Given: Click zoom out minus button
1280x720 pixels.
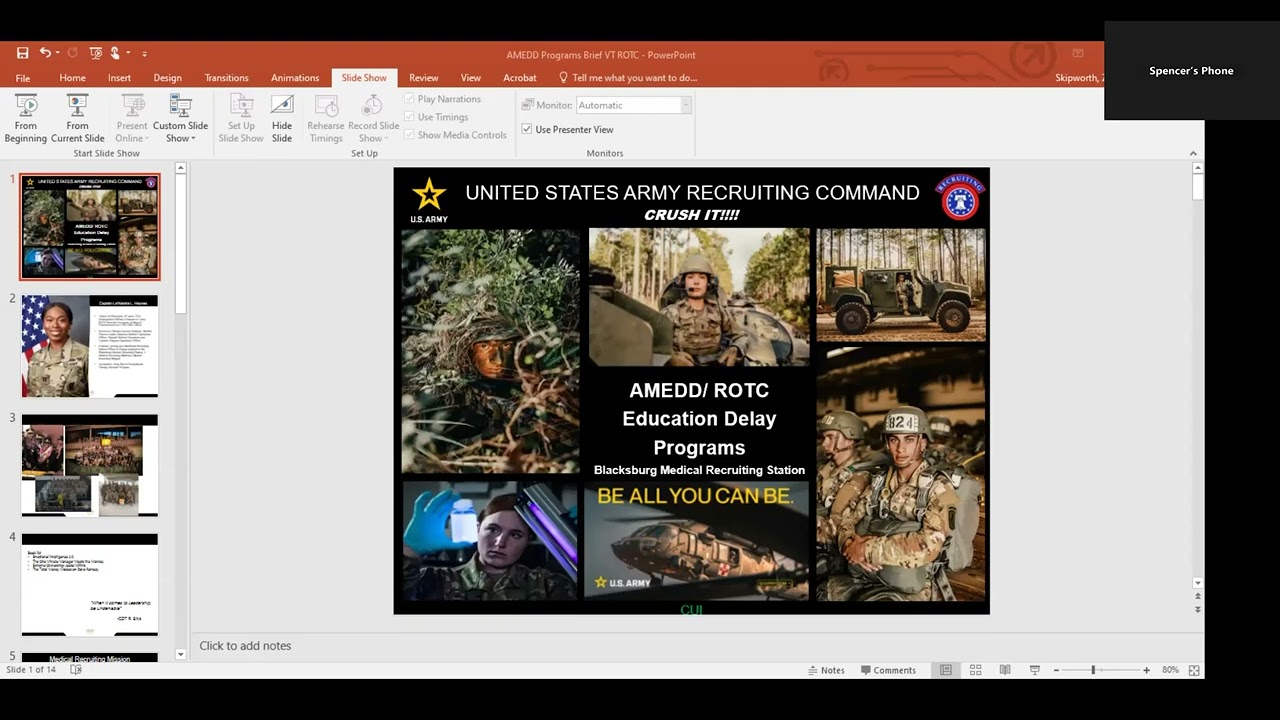Looking at the screenshot, I should [1056, 670].
